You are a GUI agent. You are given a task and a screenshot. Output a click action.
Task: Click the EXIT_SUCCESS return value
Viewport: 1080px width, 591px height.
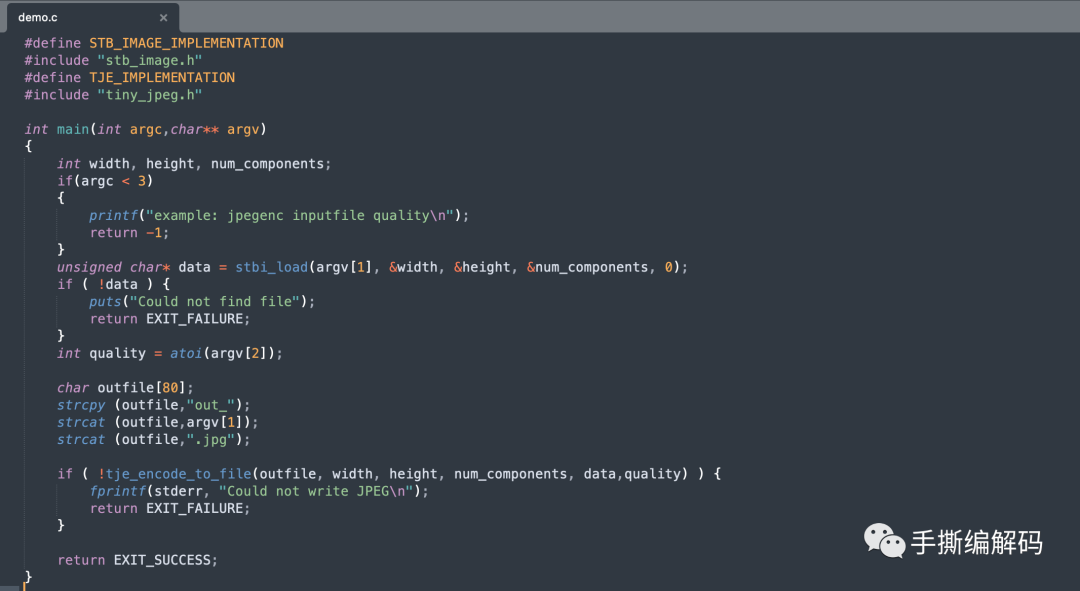coord(165,560)
